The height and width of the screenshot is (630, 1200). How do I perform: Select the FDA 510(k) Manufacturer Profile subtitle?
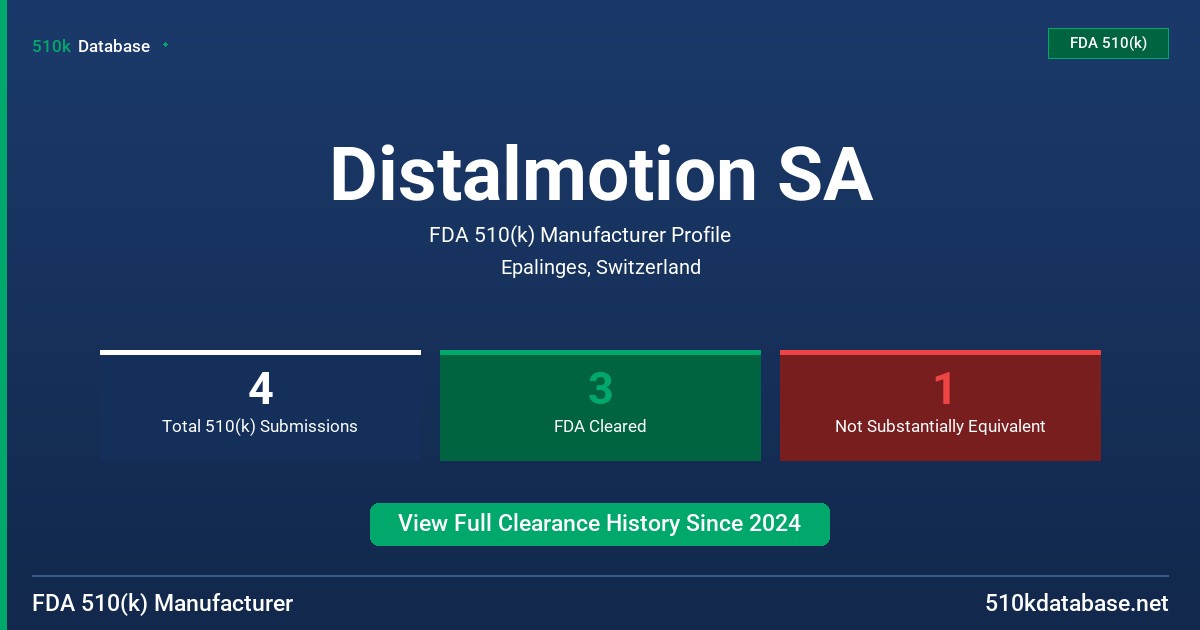580,235
